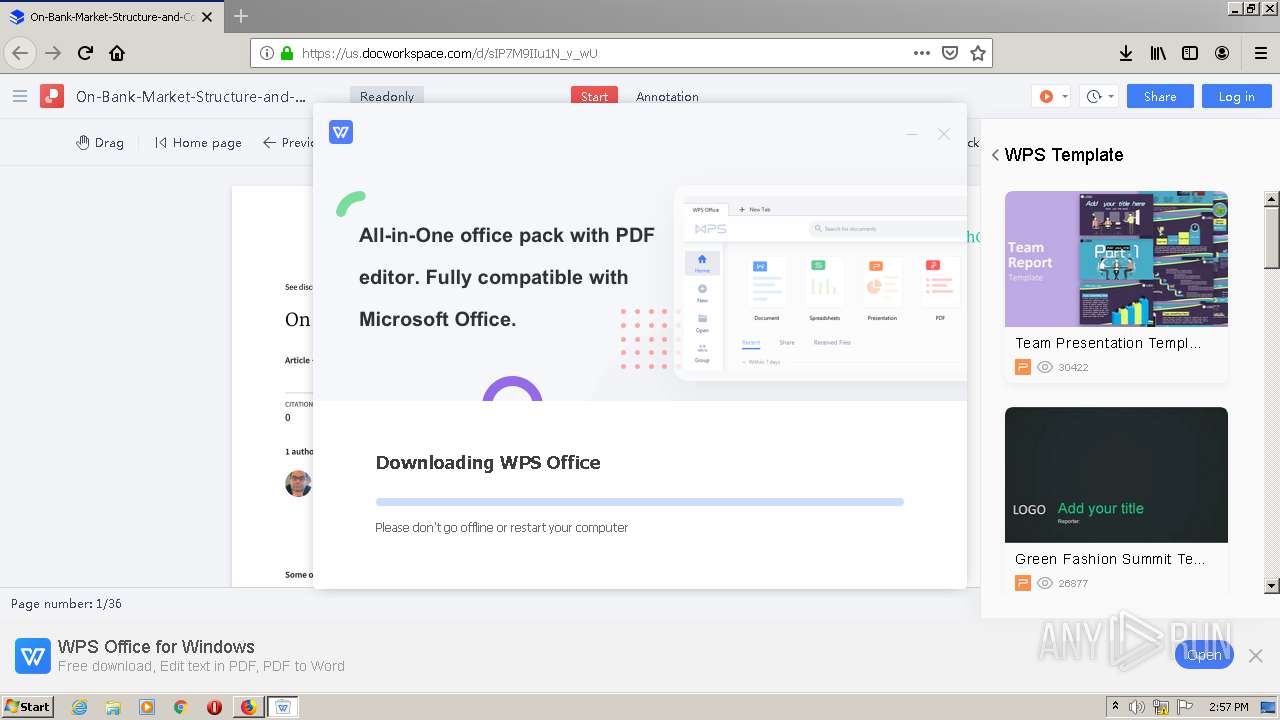
Task: Click the Team Presentation template views count 30422
Action: coord(1073,367)
